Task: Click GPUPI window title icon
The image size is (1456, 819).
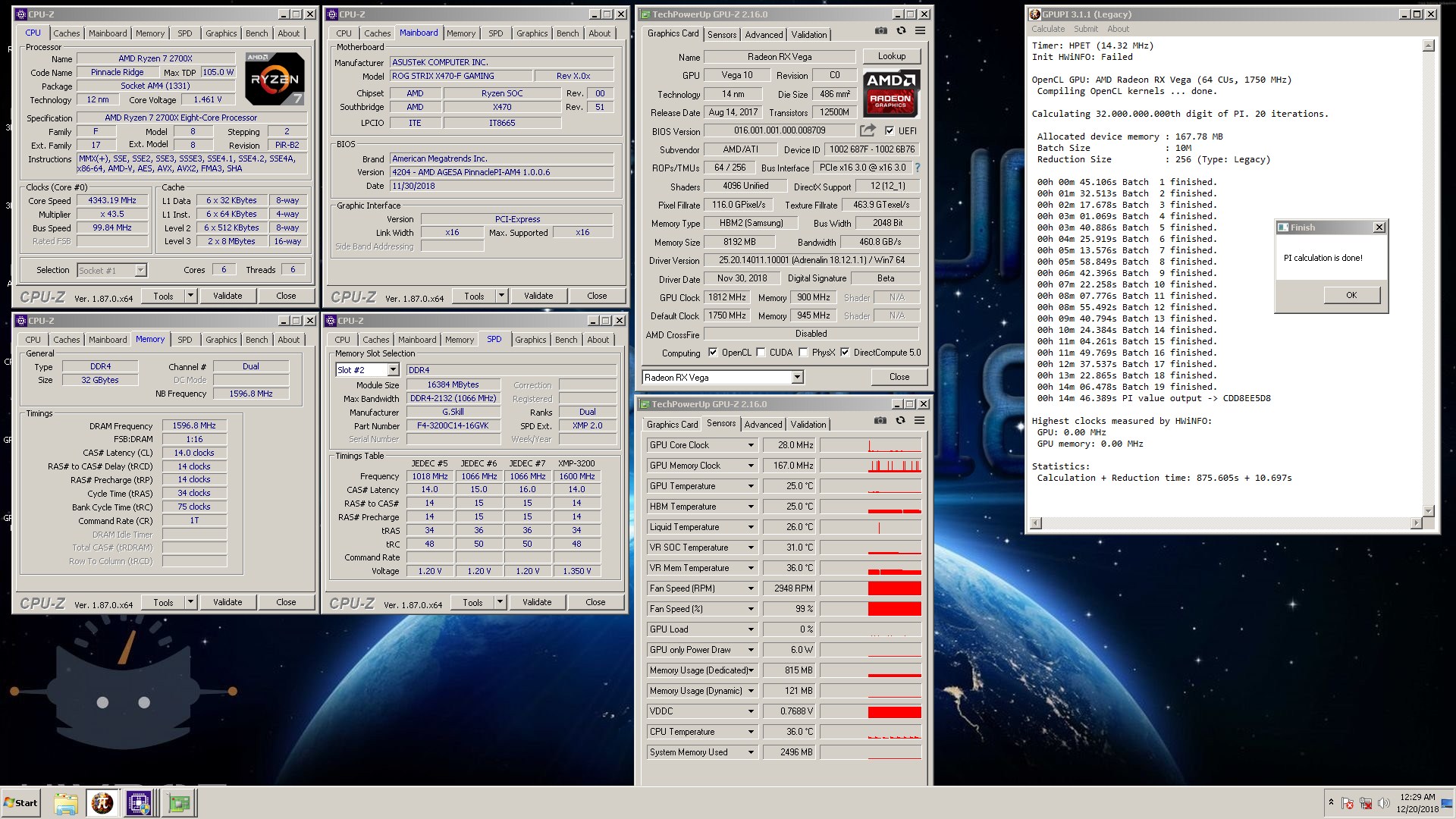Action: point(1035,14)
